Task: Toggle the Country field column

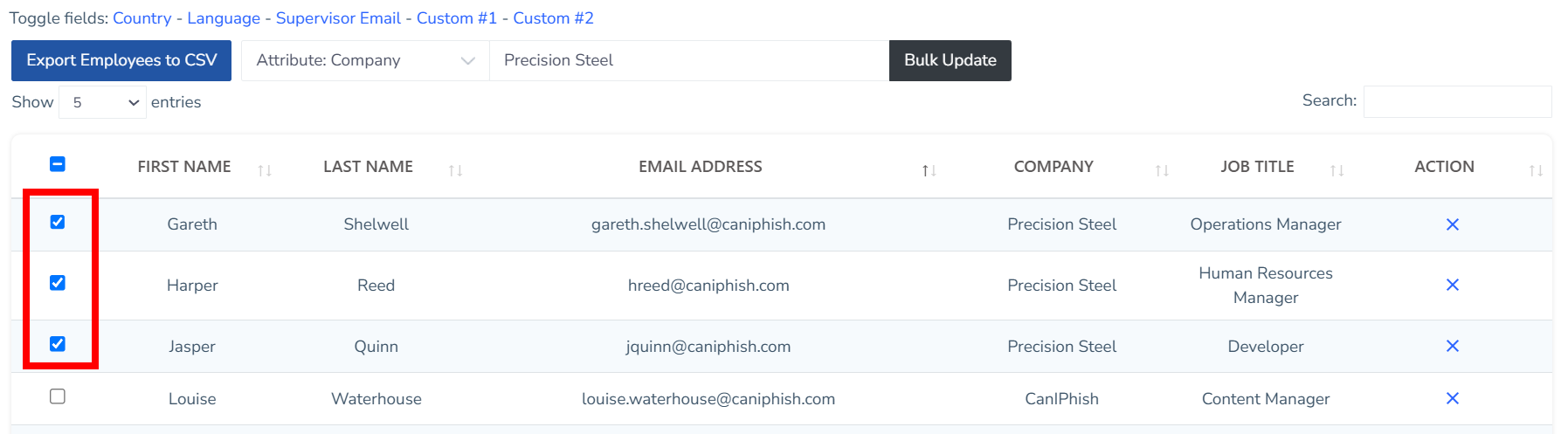Action: pos(142,18)
